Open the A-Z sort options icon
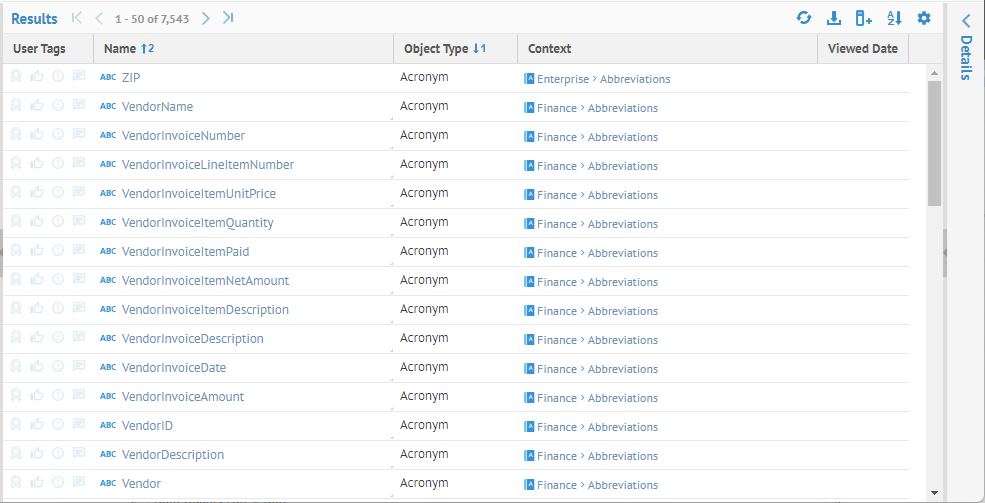985x503 pixels. click(x=894, y=18)
